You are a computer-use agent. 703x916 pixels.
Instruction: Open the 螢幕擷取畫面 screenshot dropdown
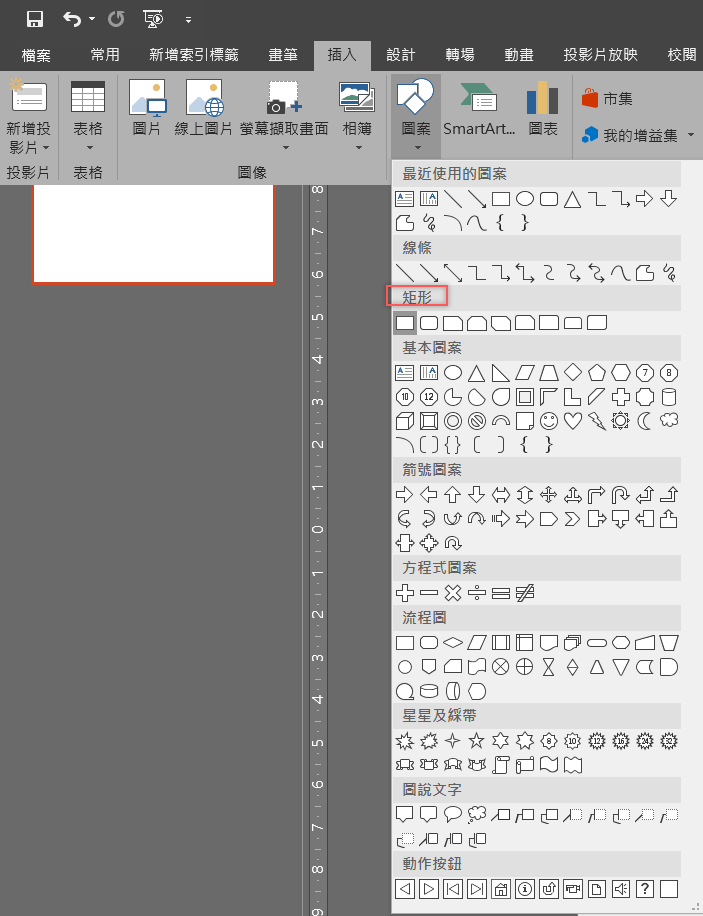(x=284, y=116)
